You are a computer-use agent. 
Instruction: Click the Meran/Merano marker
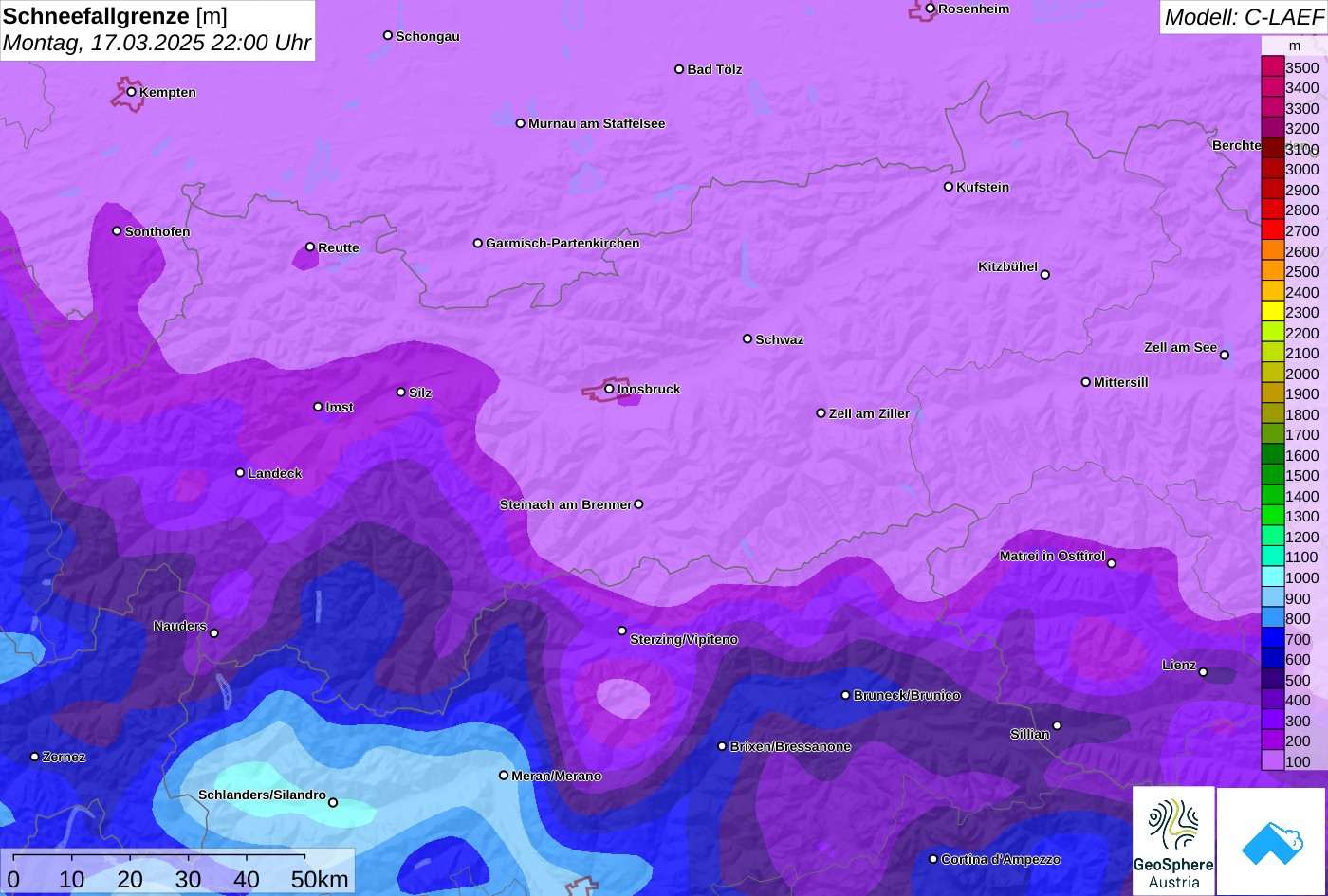click(504, 776)
